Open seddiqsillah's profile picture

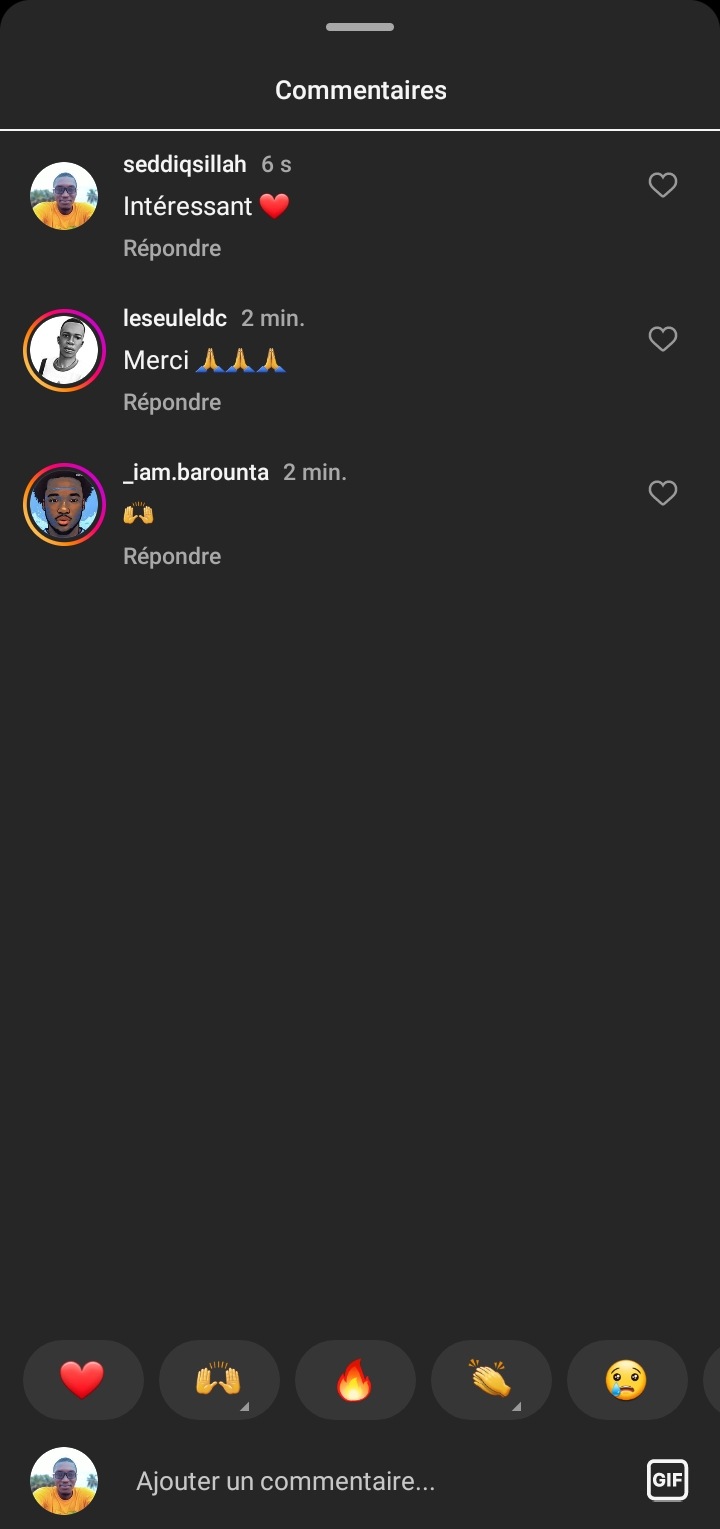(x=64, y=196)
